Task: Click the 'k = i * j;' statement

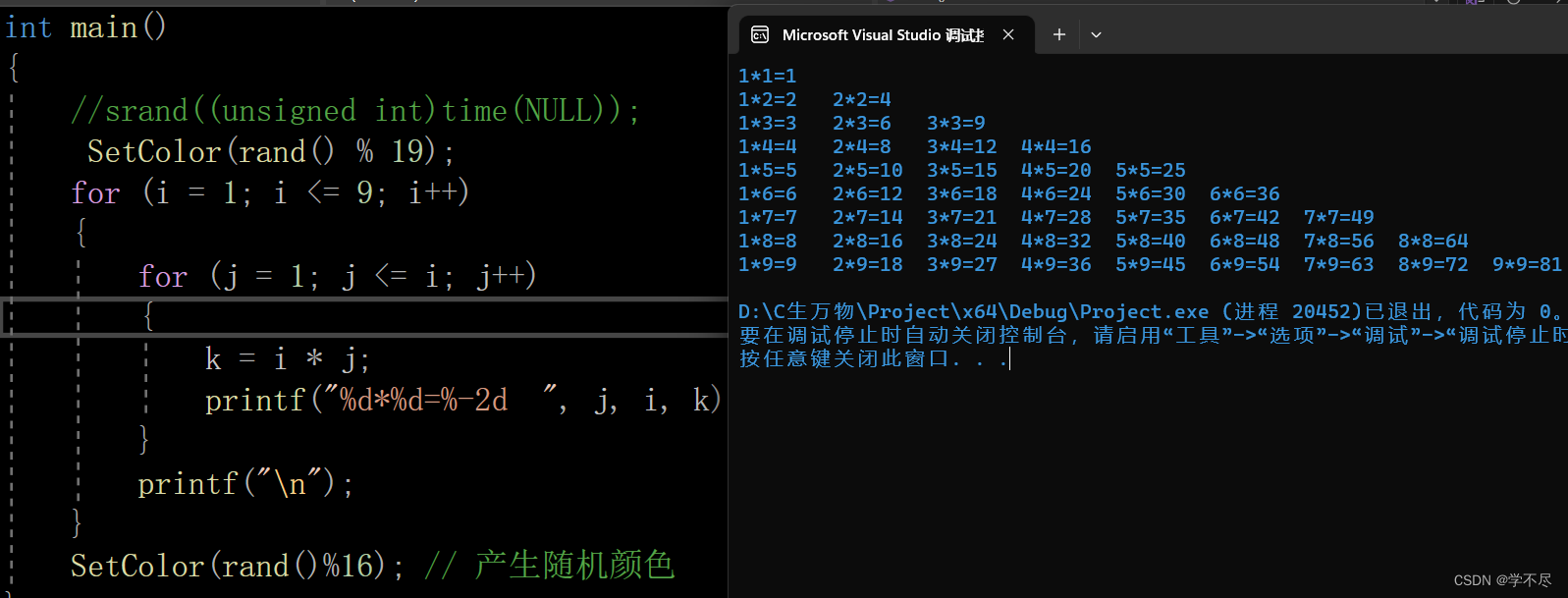Action: point(287,359)
